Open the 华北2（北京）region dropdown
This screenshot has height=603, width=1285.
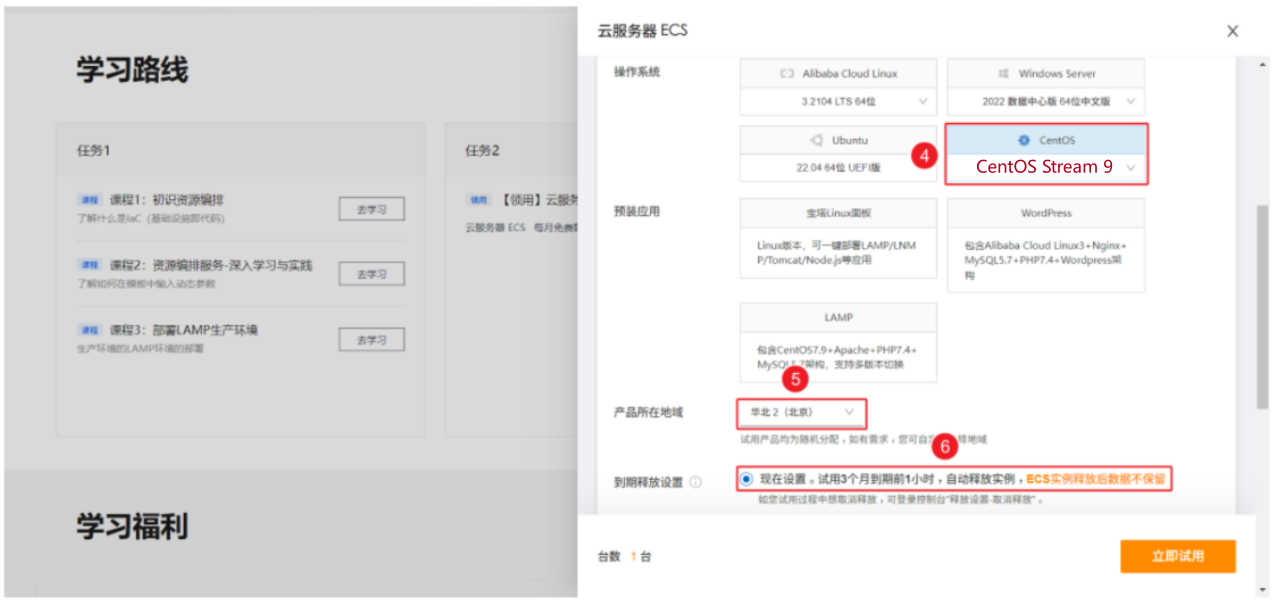(802, 412)
